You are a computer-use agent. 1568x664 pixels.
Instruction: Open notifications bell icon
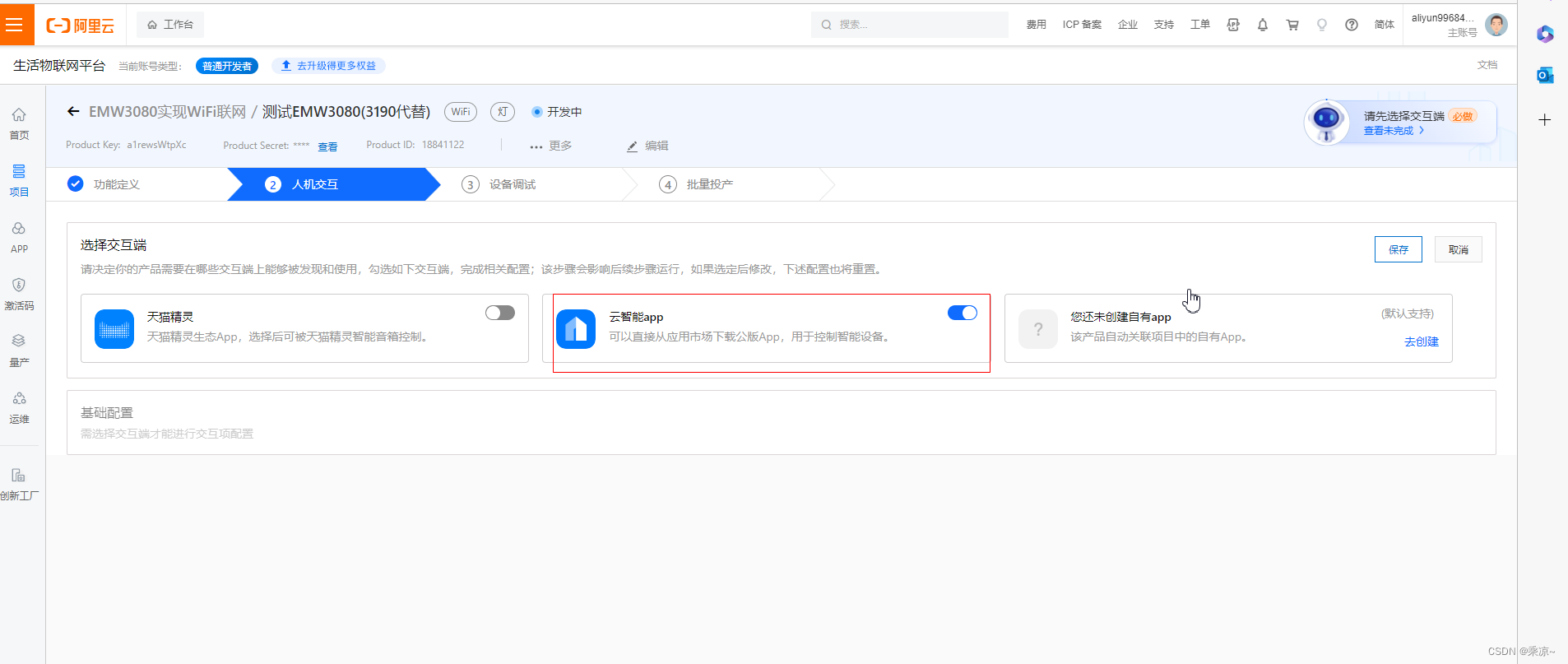[1263, 25]
